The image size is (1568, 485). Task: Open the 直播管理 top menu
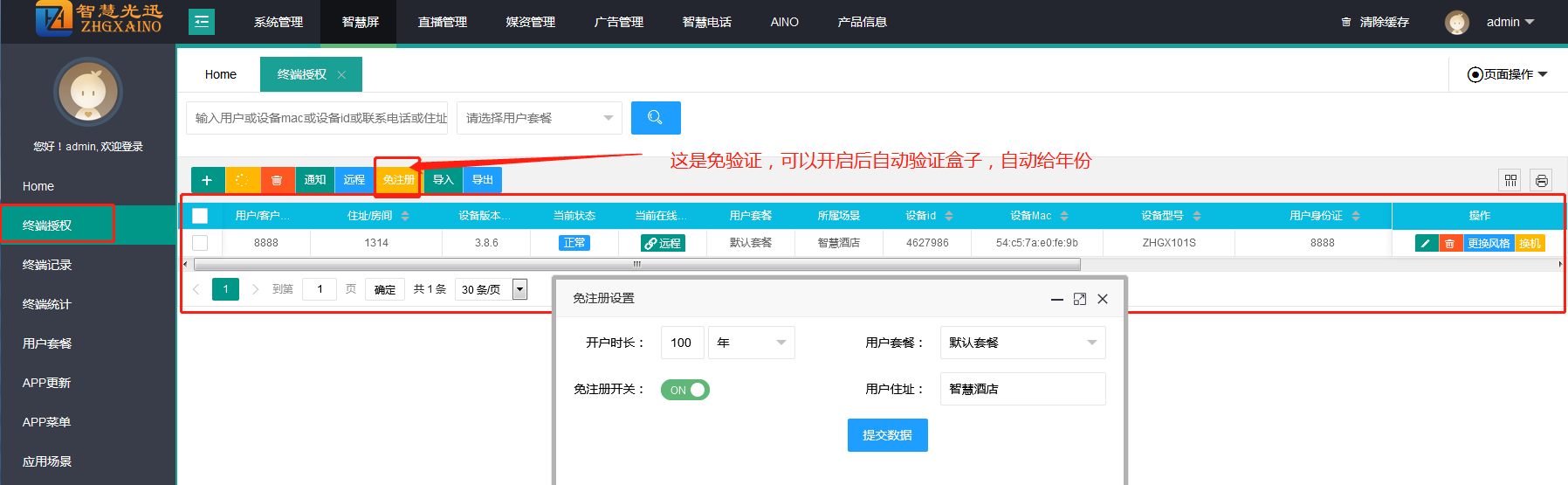pos(443,22)
